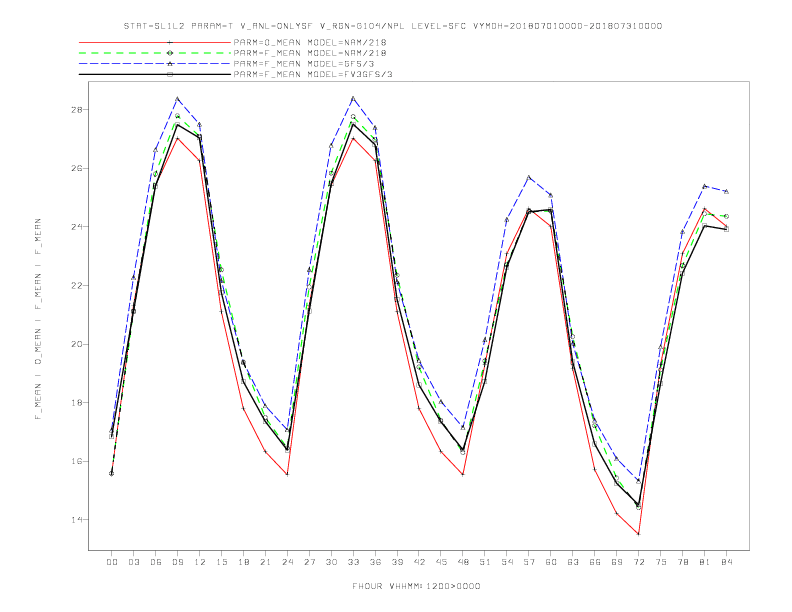Image resolution: width=792 pixels, height=612 pixels.
Task: Click x-axis forecast hour label 42
Action: (419, 562)
